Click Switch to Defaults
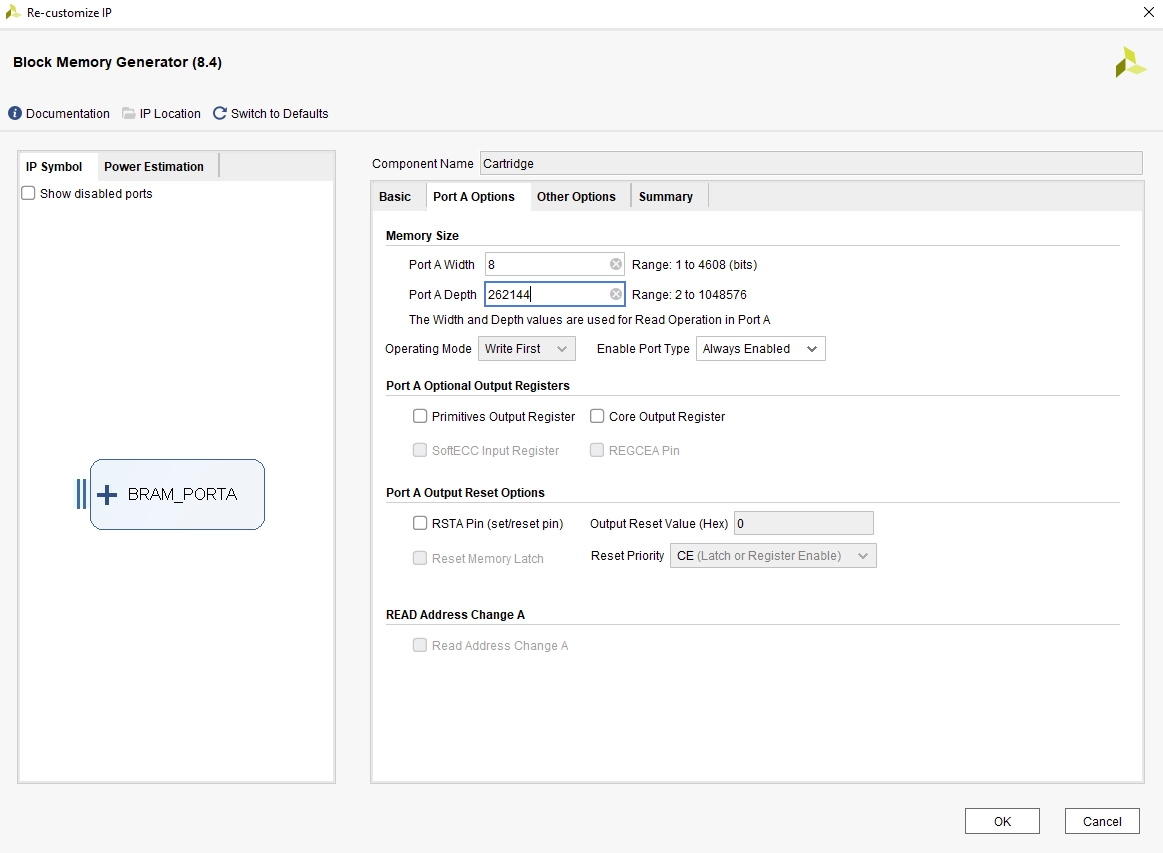 tap(280, 113)
